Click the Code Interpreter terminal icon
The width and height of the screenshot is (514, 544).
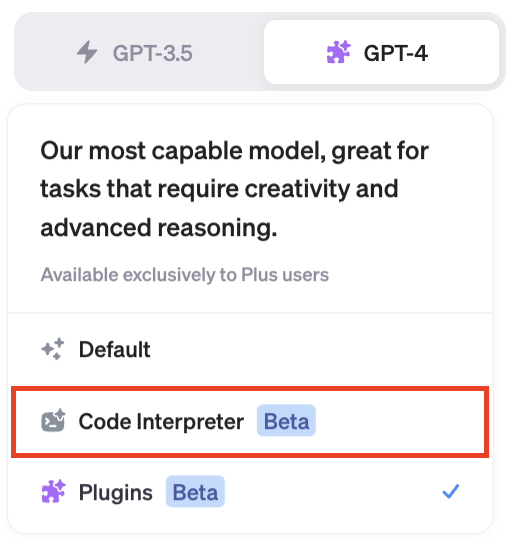coord(53,420)
